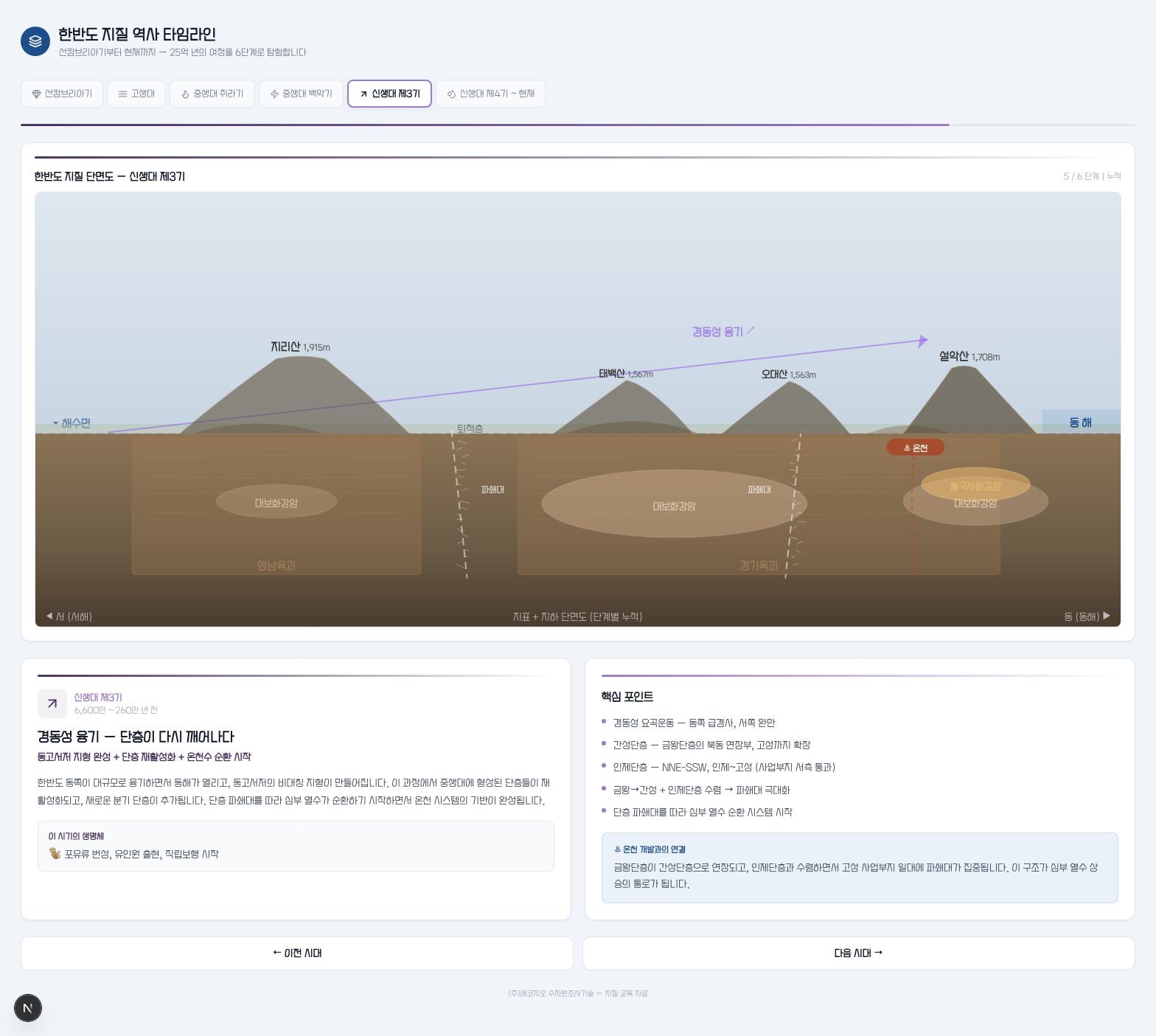This screenshot has height=1036, width=1156.
Task: Click the stacked-layers logo icon in the header
Action: [35, 42]
